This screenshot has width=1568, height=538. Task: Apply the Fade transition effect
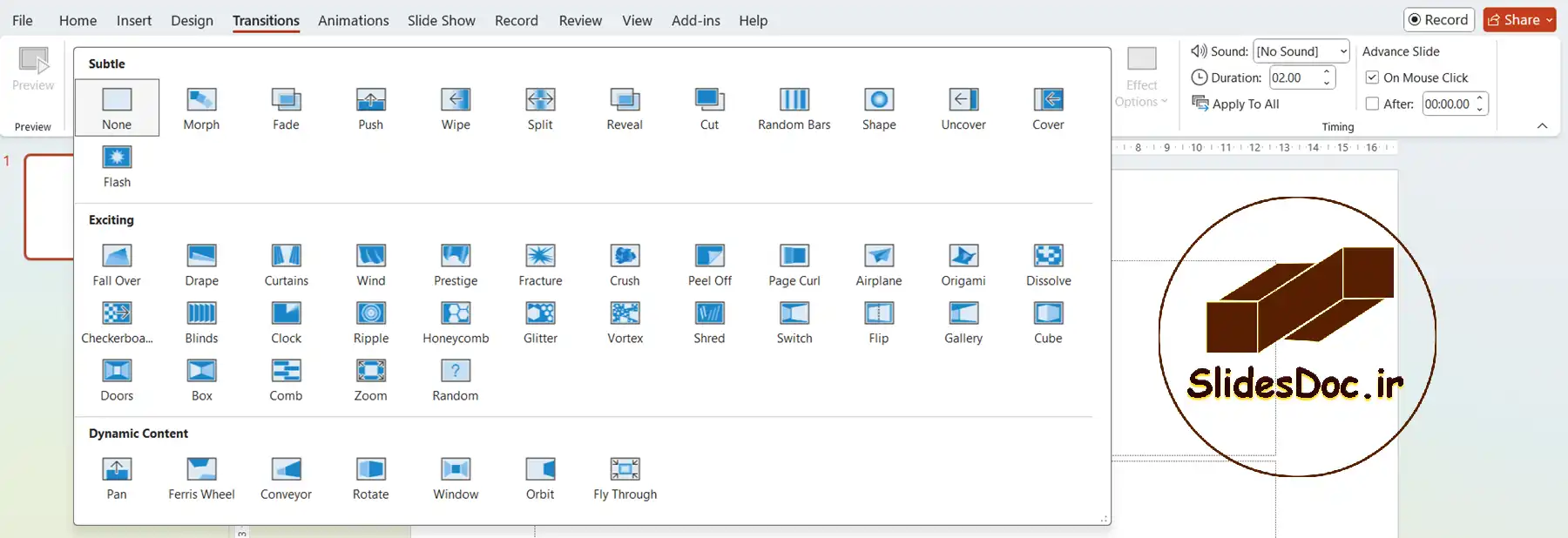click(x=286, y=108)
